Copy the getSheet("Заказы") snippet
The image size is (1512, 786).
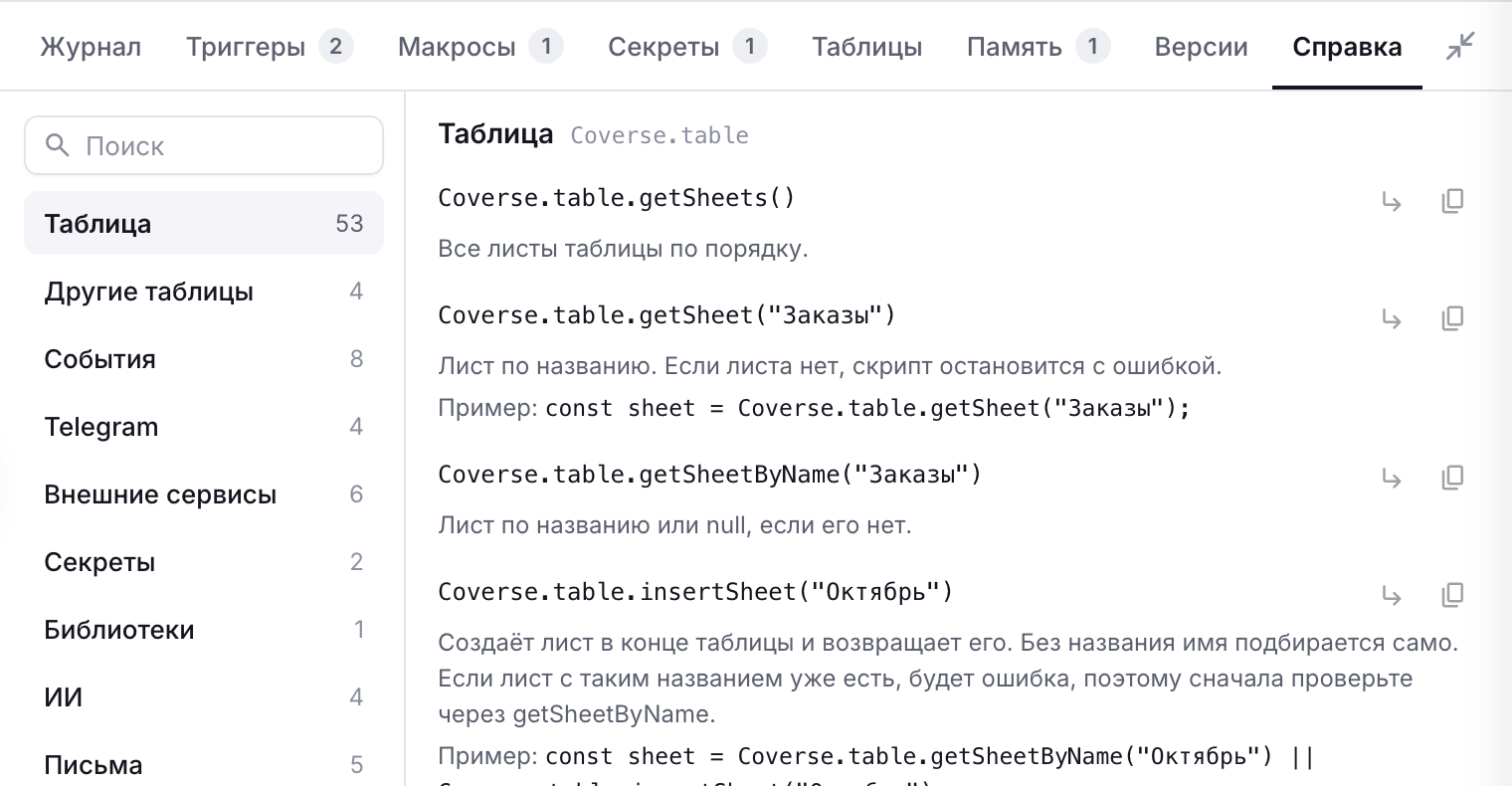click(x=1452, y=319)
